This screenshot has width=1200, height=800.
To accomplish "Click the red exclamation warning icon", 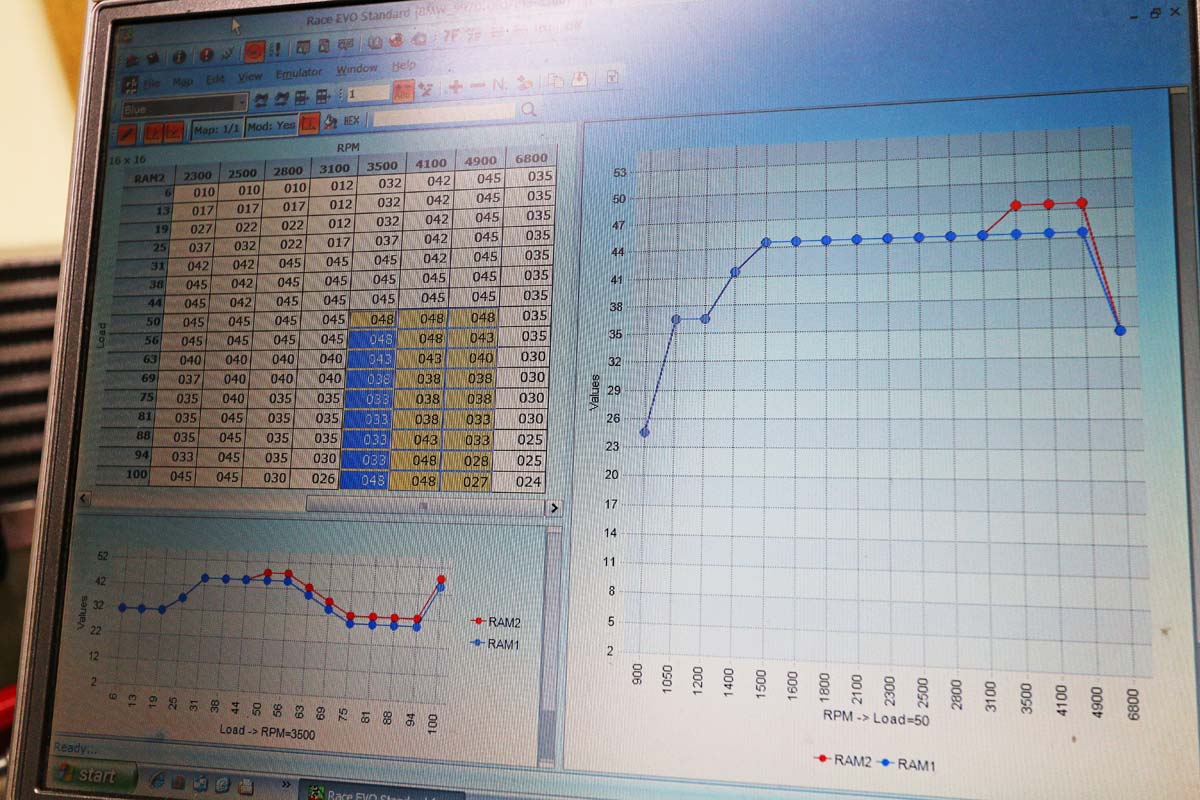I will coord(206,55).
